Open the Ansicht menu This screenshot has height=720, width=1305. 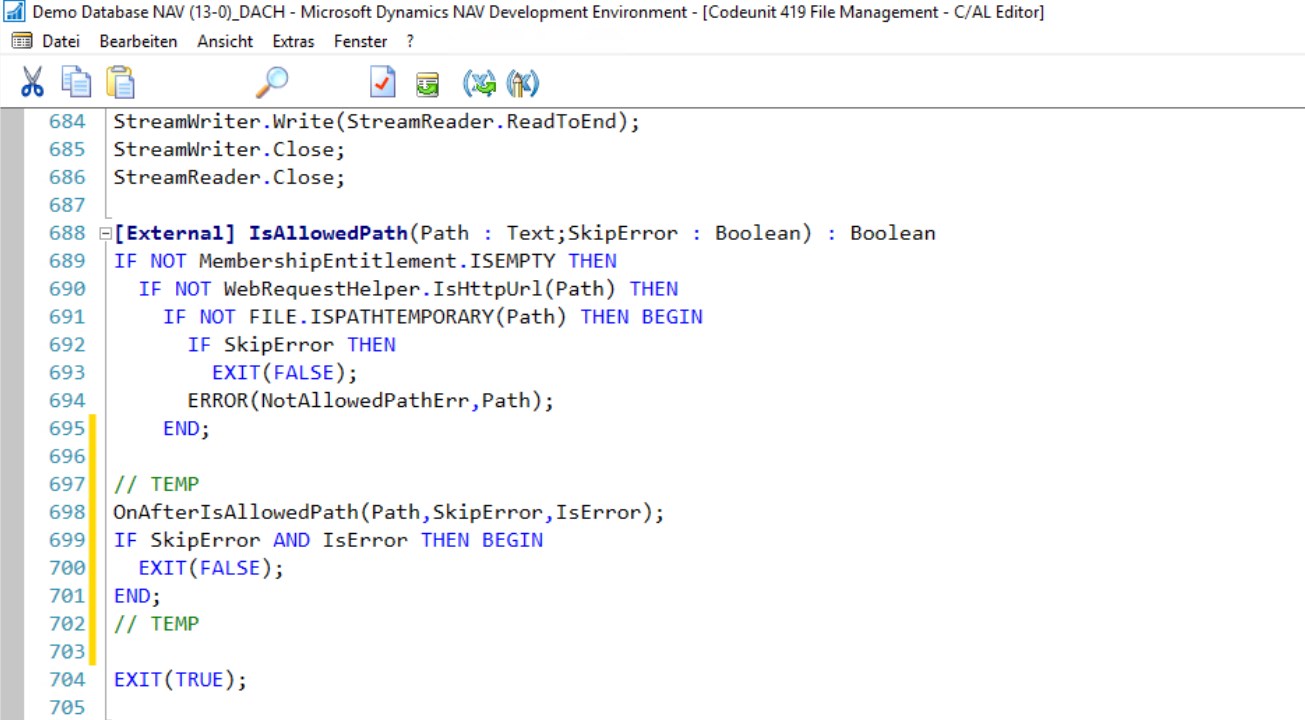(224, 41)
